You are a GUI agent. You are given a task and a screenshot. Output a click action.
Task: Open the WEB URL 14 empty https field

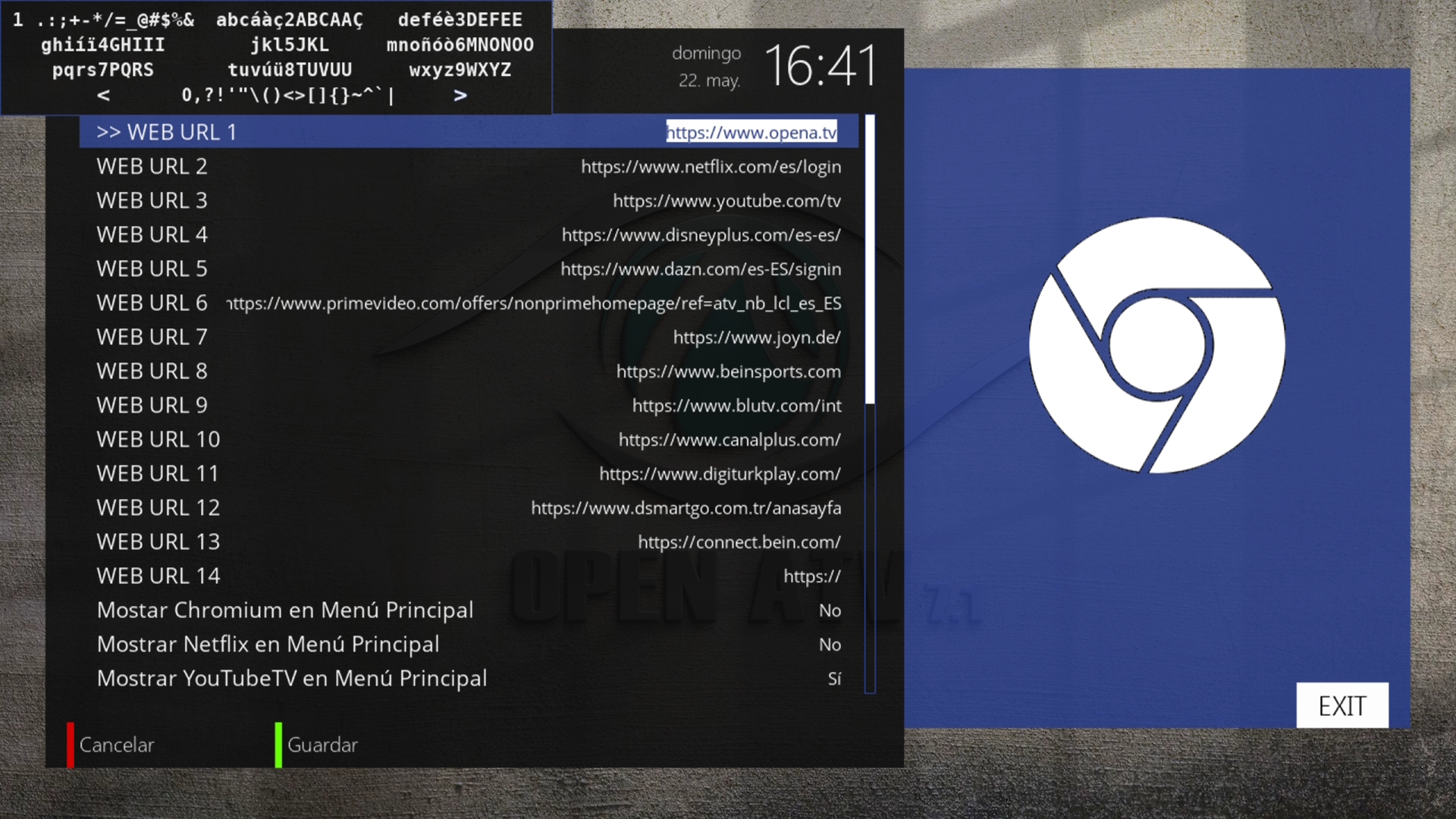point(811,576)
